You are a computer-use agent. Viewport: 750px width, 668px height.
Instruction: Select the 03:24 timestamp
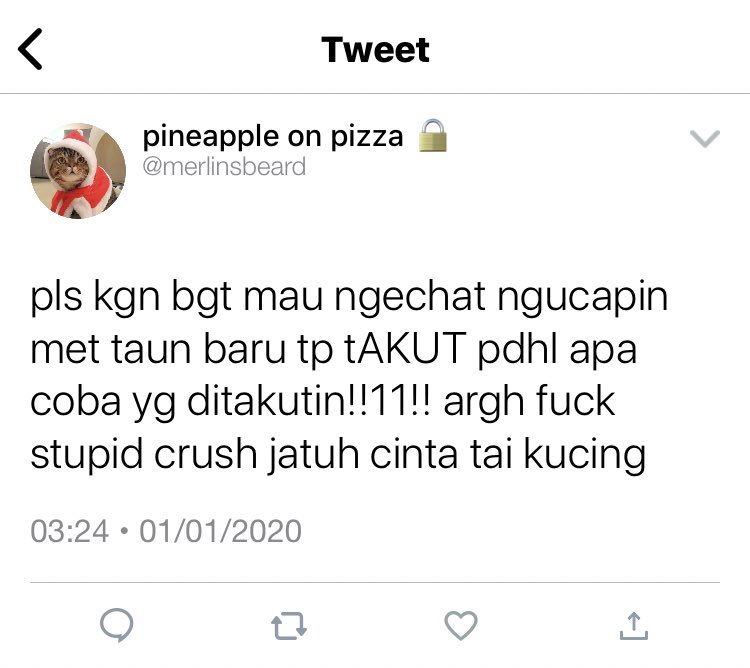(70, 531)
